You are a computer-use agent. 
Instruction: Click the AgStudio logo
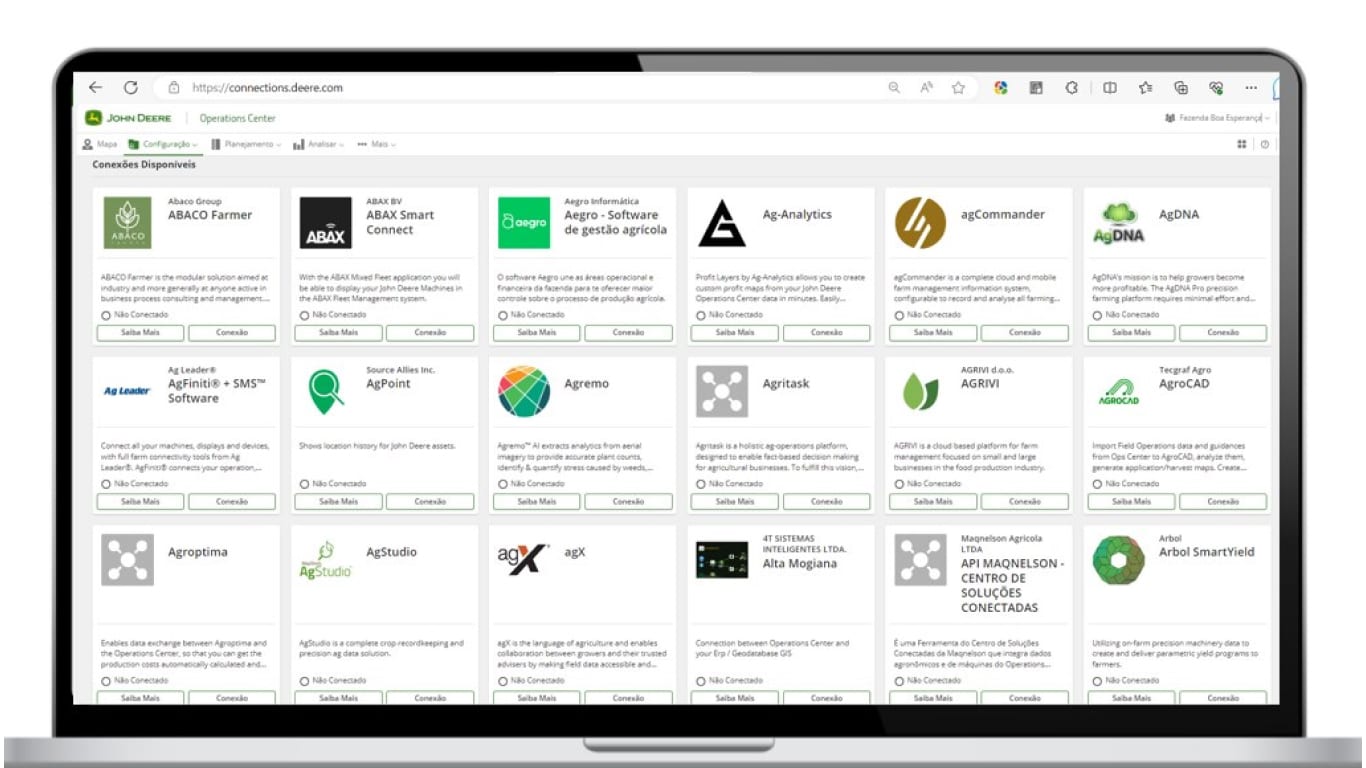tap(326, 560)
